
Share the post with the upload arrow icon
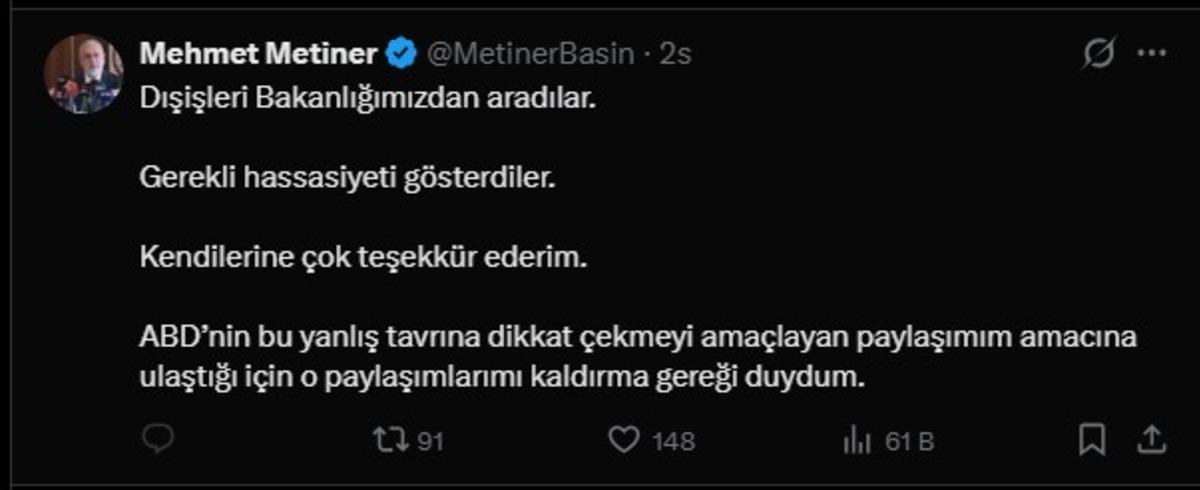point(1152,439)
